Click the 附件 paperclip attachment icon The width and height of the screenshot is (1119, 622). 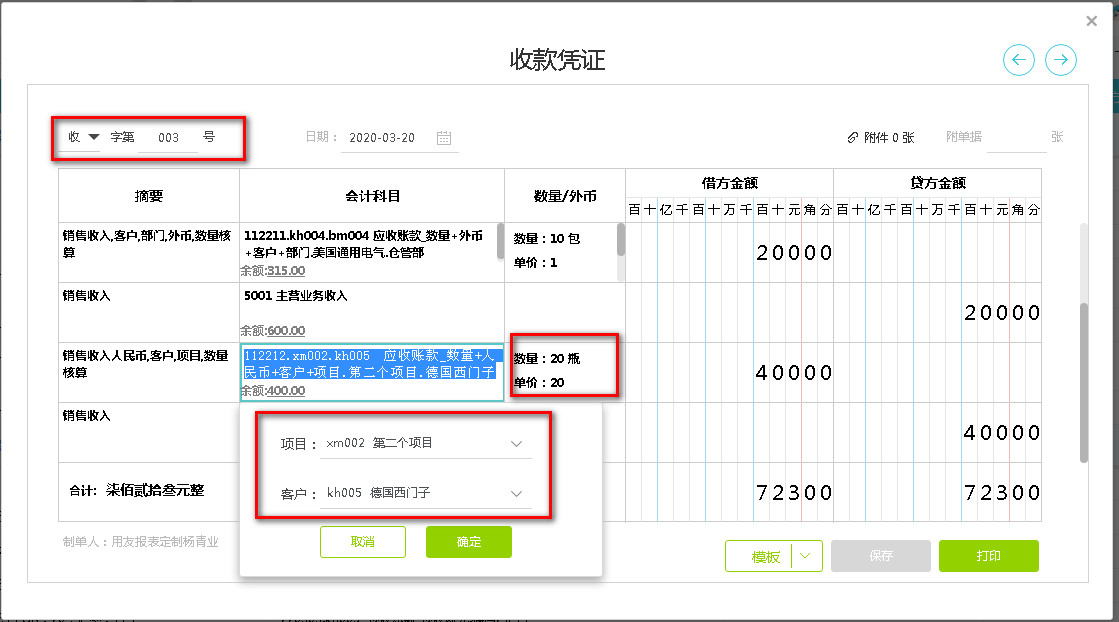tap(852, 138)
